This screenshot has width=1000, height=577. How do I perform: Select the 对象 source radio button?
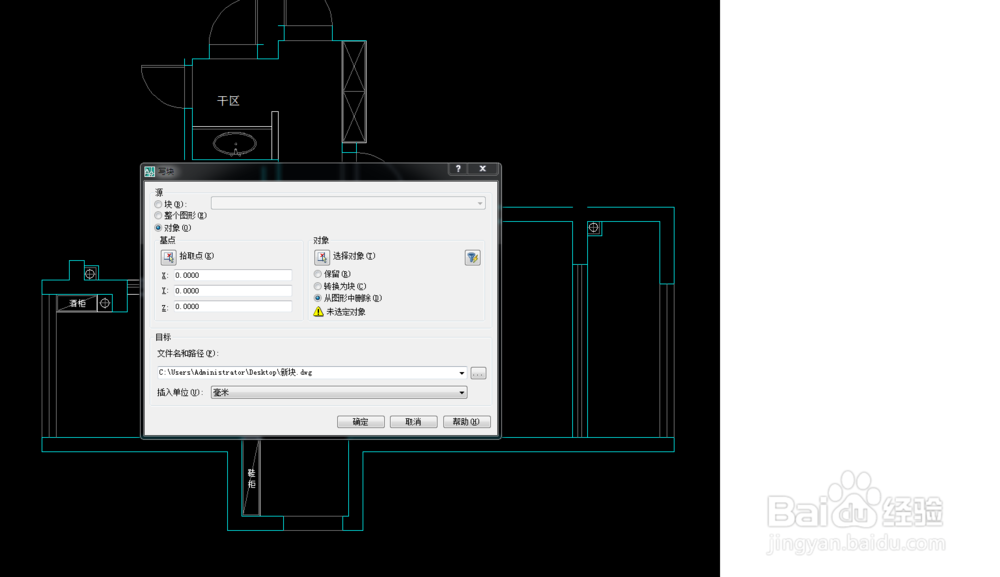coord(158,228)
